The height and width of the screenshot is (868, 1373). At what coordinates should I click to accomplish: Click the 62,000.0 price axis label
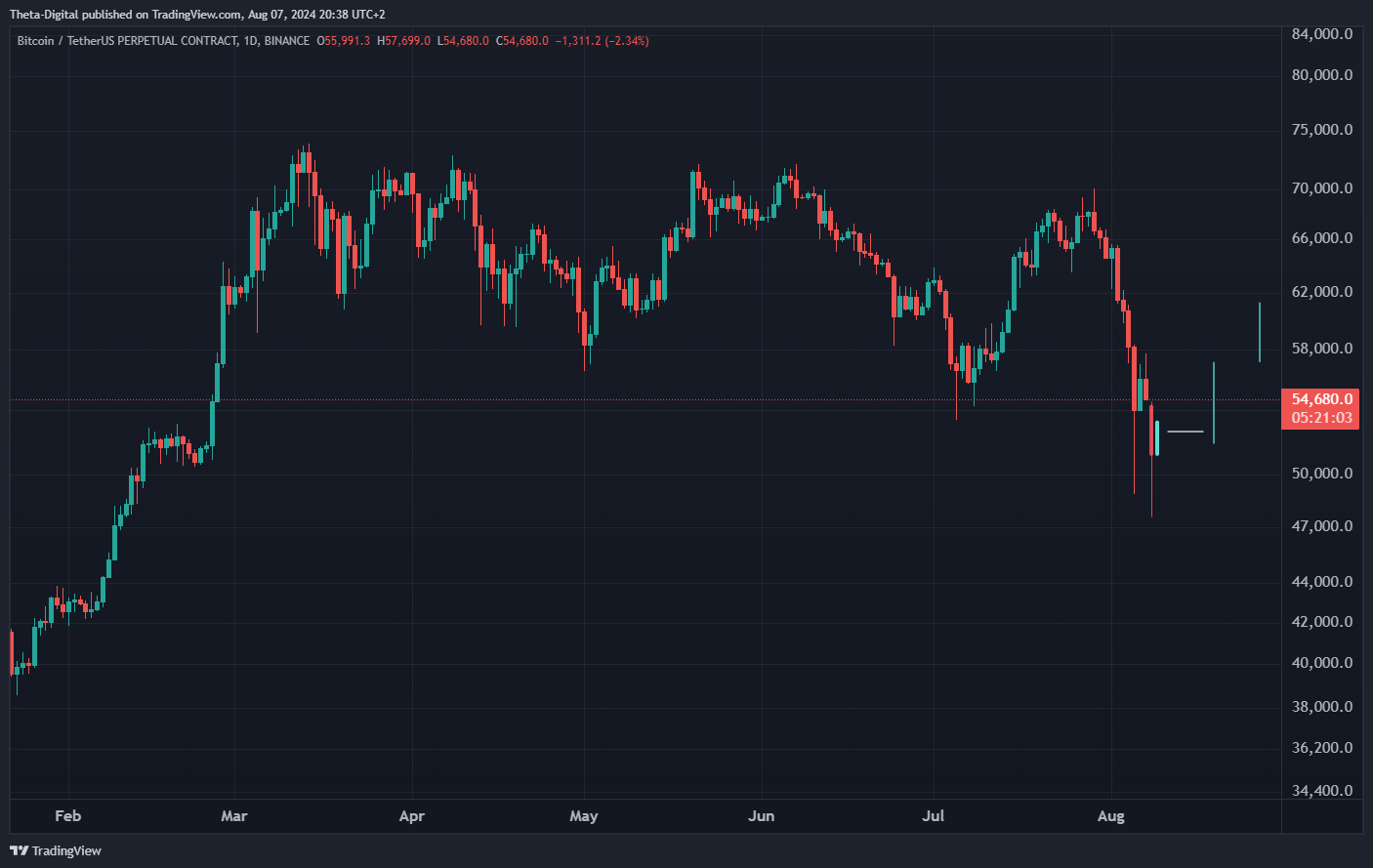[1322, 292]
